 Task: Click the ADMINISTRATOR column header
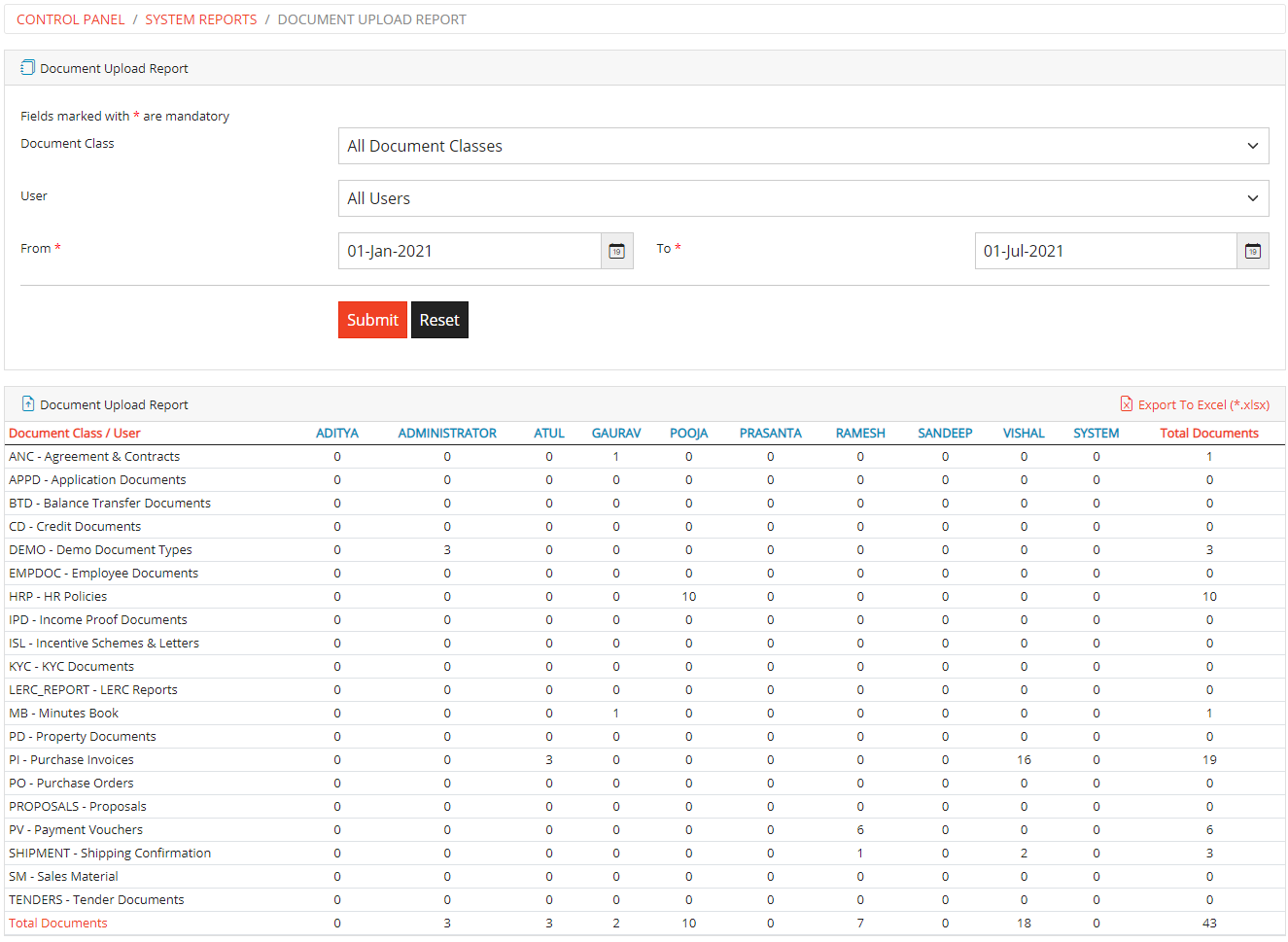tap(447, 434)
